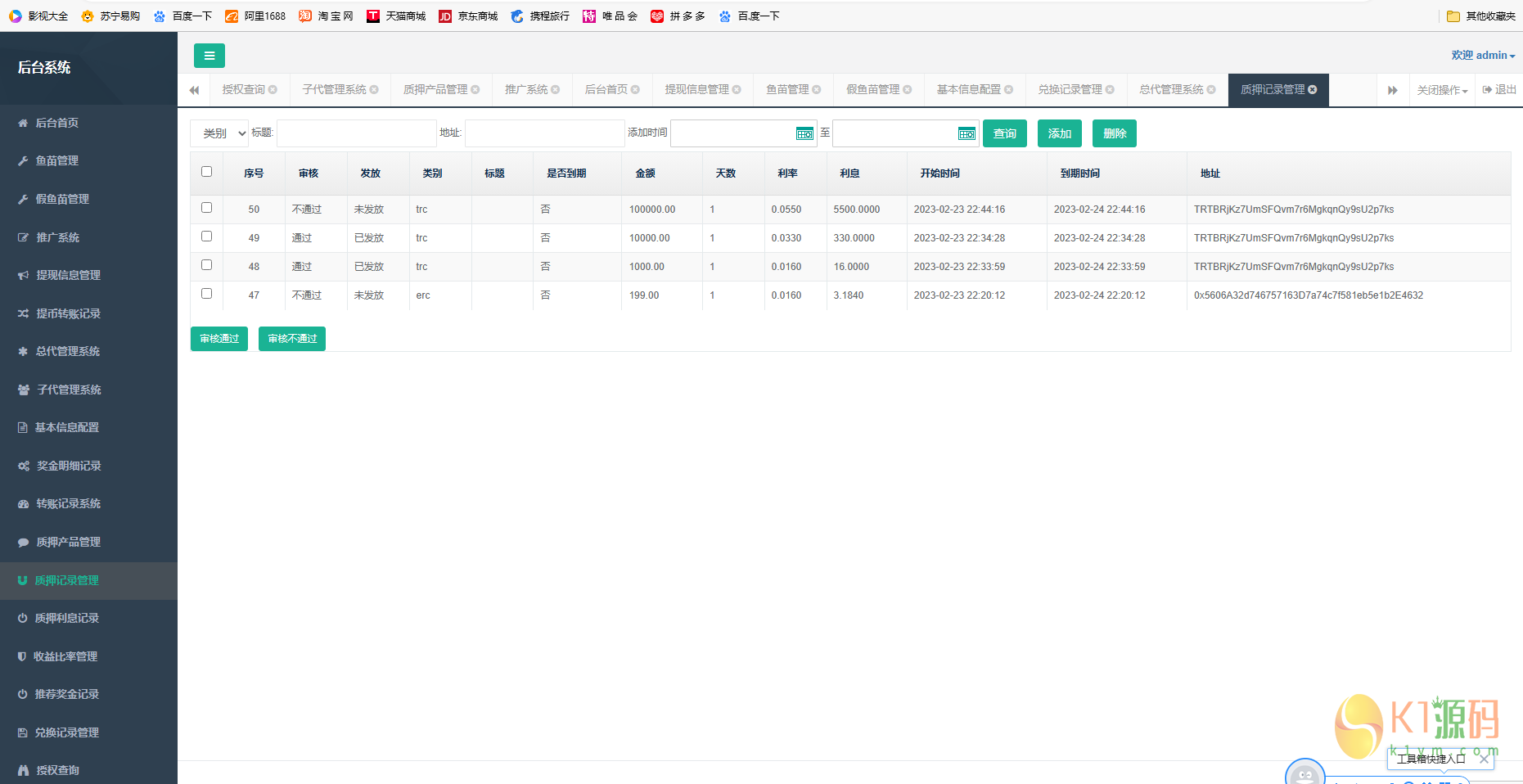
Task: Open 京东商城 bookmark in the bookmarks bar
Action: tap(468, 16)
